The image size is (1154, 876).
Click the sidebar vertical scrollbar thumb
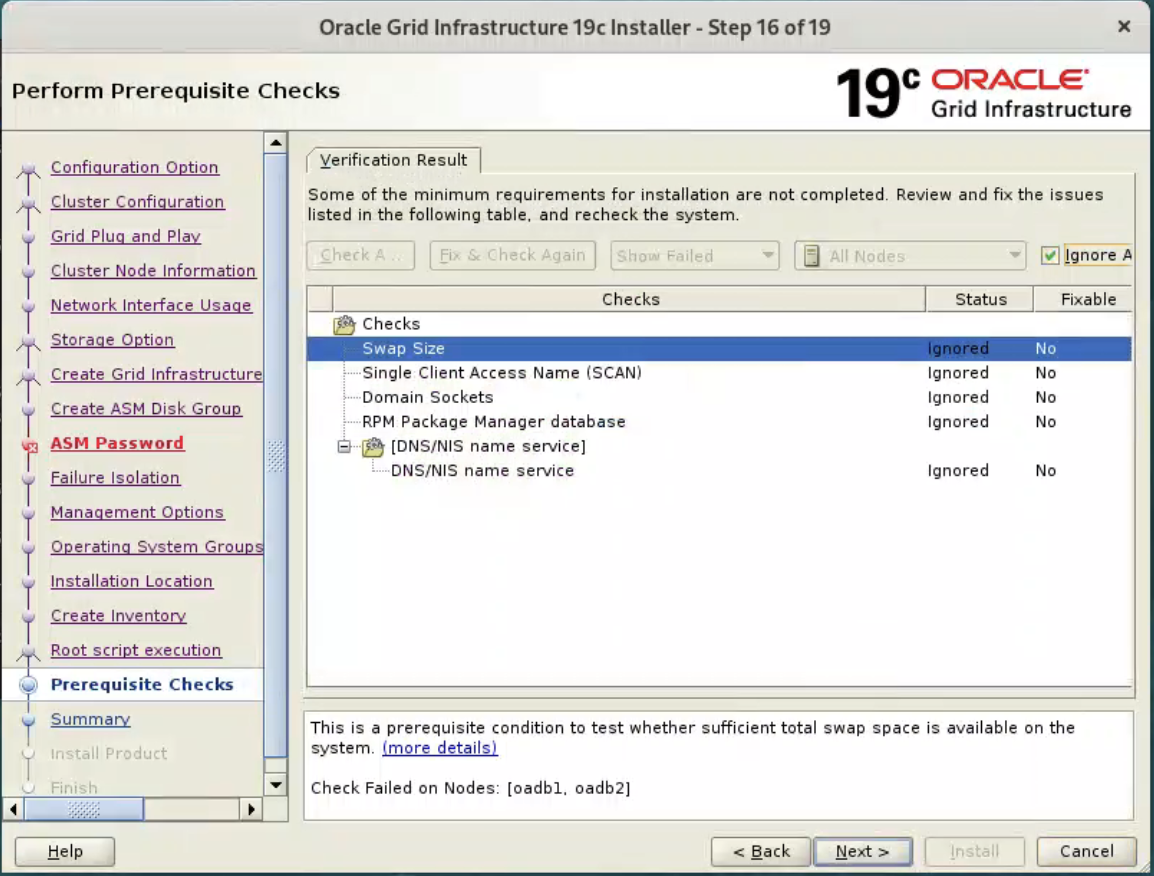click(x=276, y=455)
